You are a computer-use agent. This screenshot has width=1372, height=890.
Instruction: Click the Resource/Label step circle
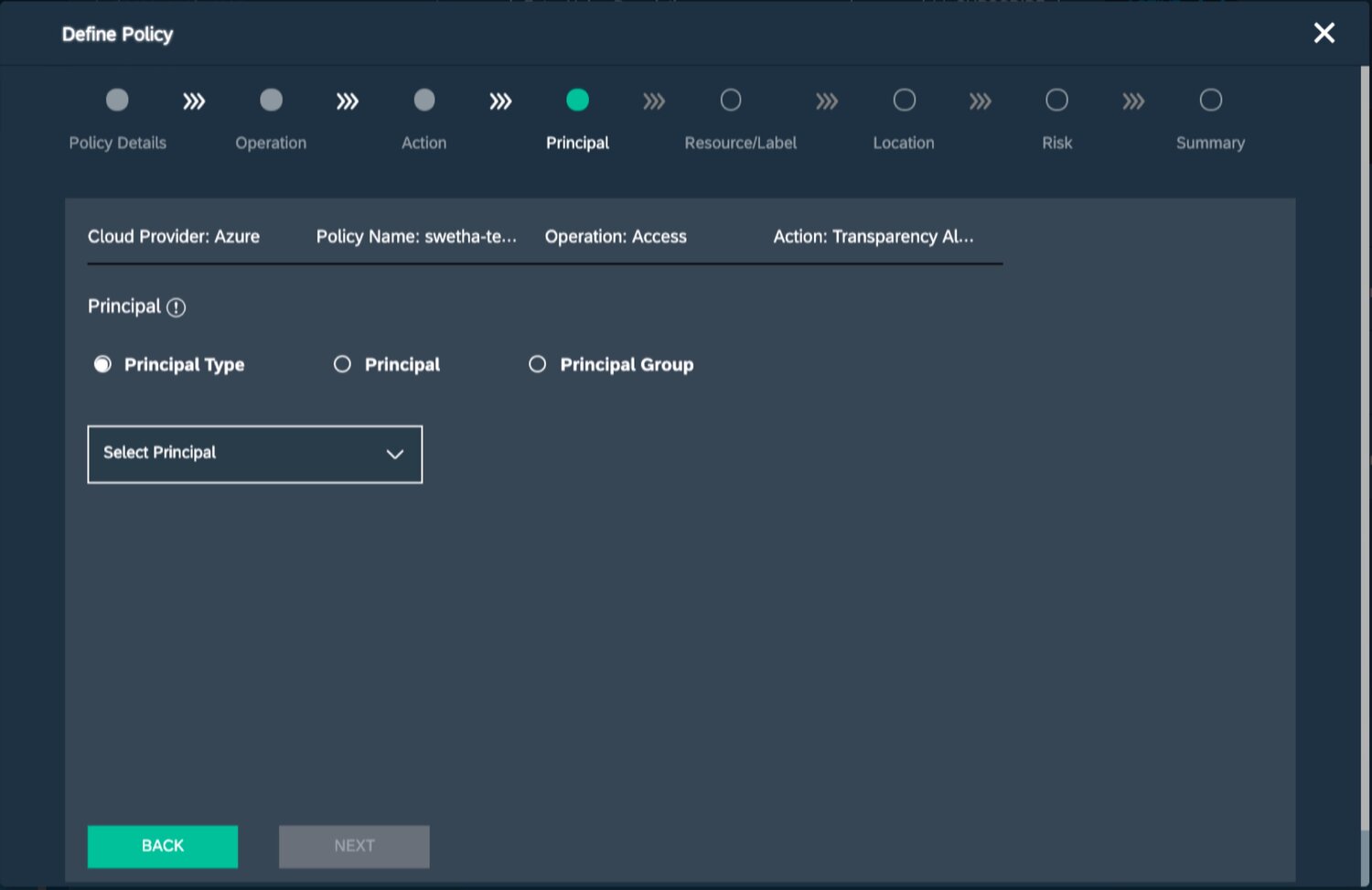pos(731,100)
